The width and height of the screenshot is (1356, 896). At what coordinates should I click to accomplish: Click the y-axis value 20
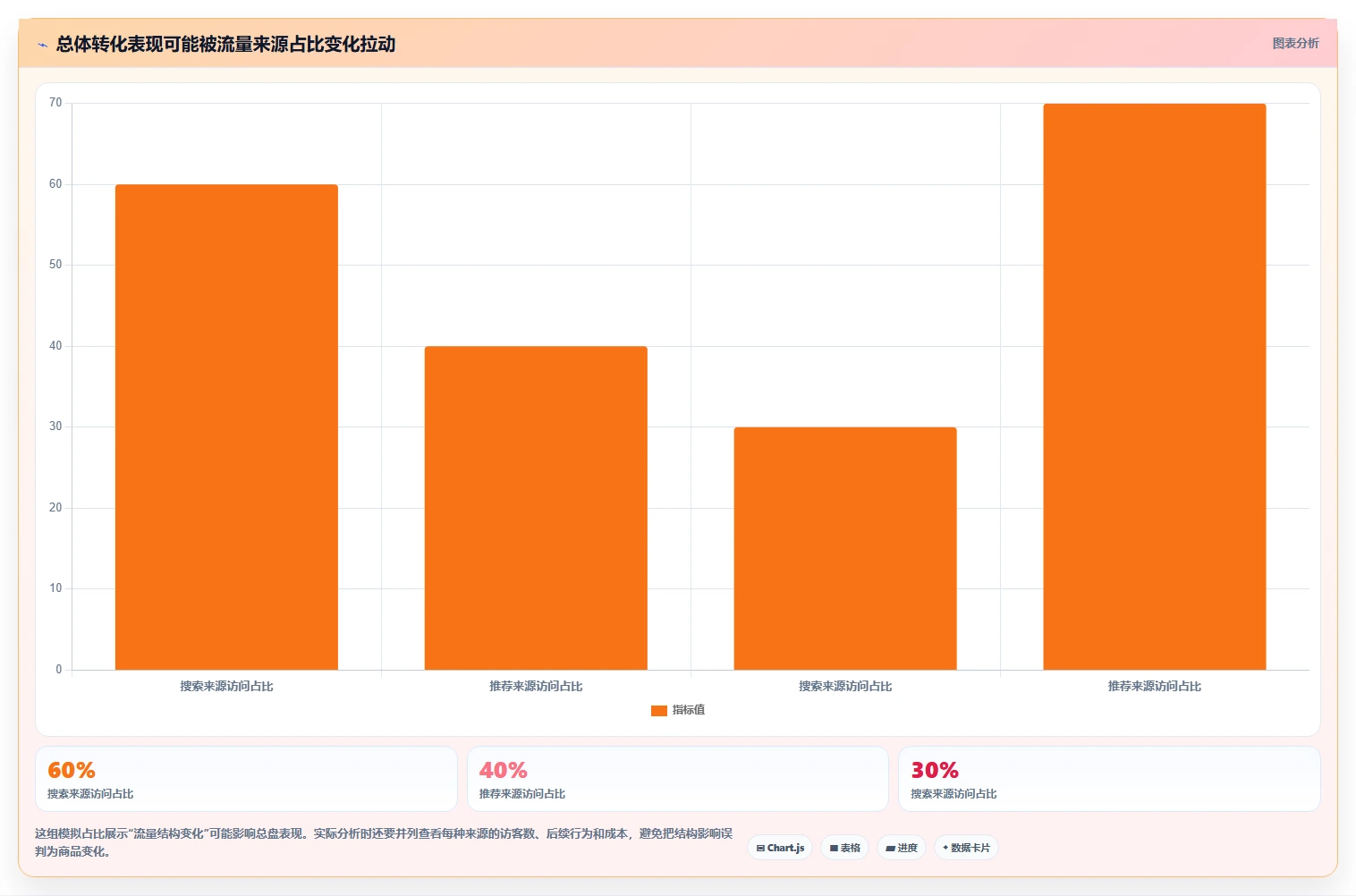pos(55,508)
